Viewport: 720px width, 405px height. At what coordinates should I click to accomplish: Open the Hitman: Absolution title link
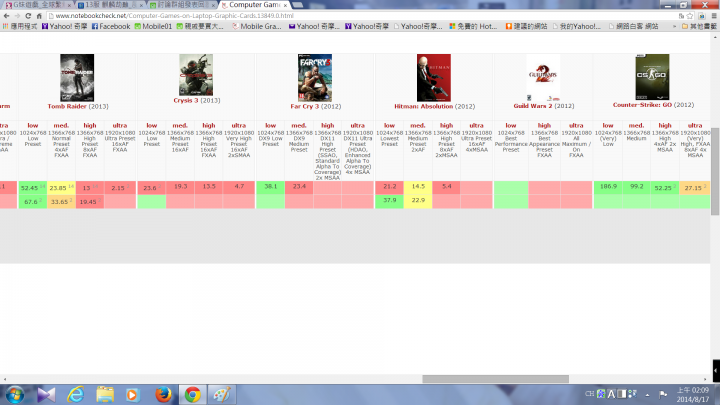coord(423,106)
